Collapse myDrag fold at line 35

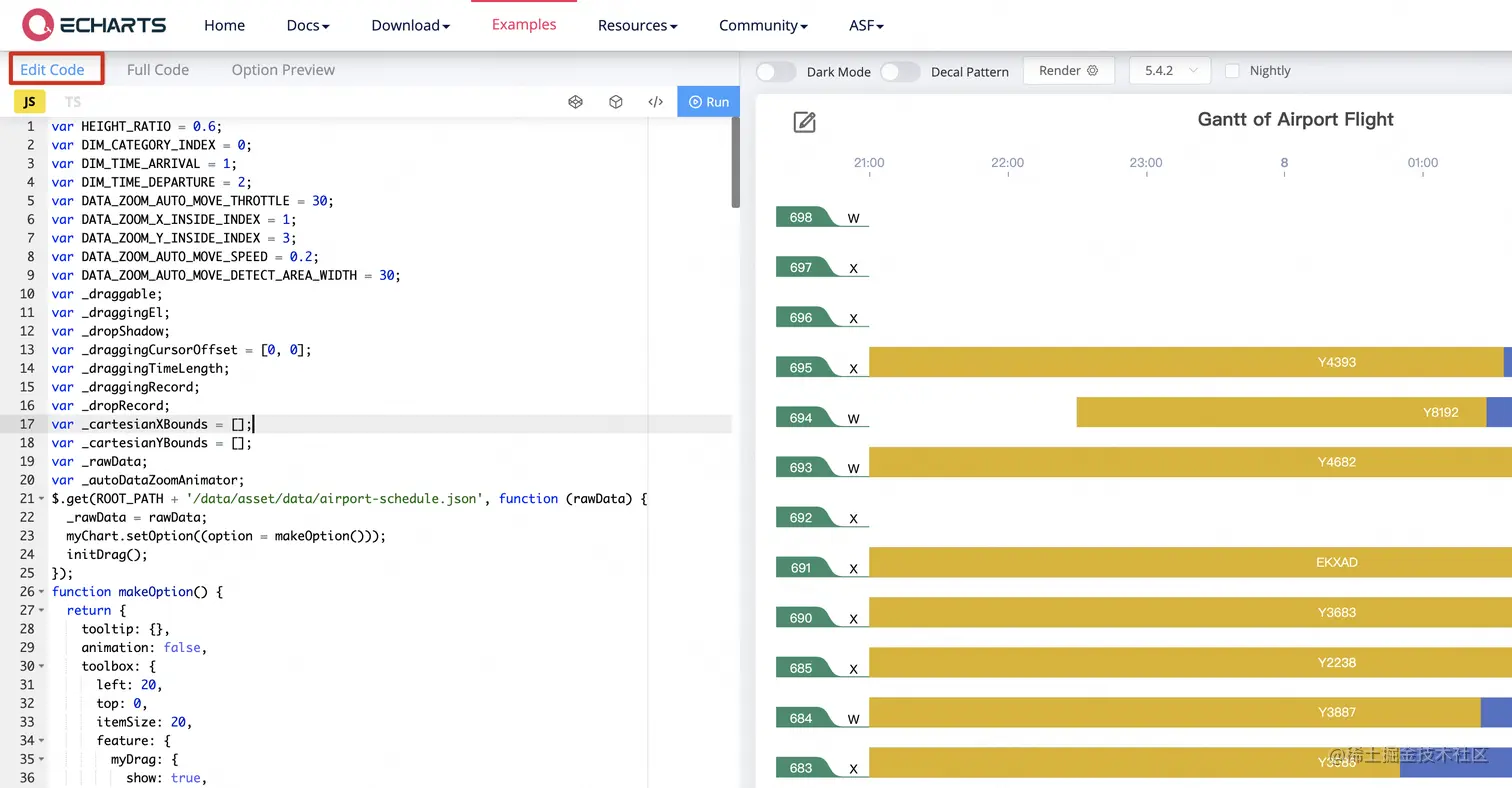pyautogui.click(x=41, y=759)
